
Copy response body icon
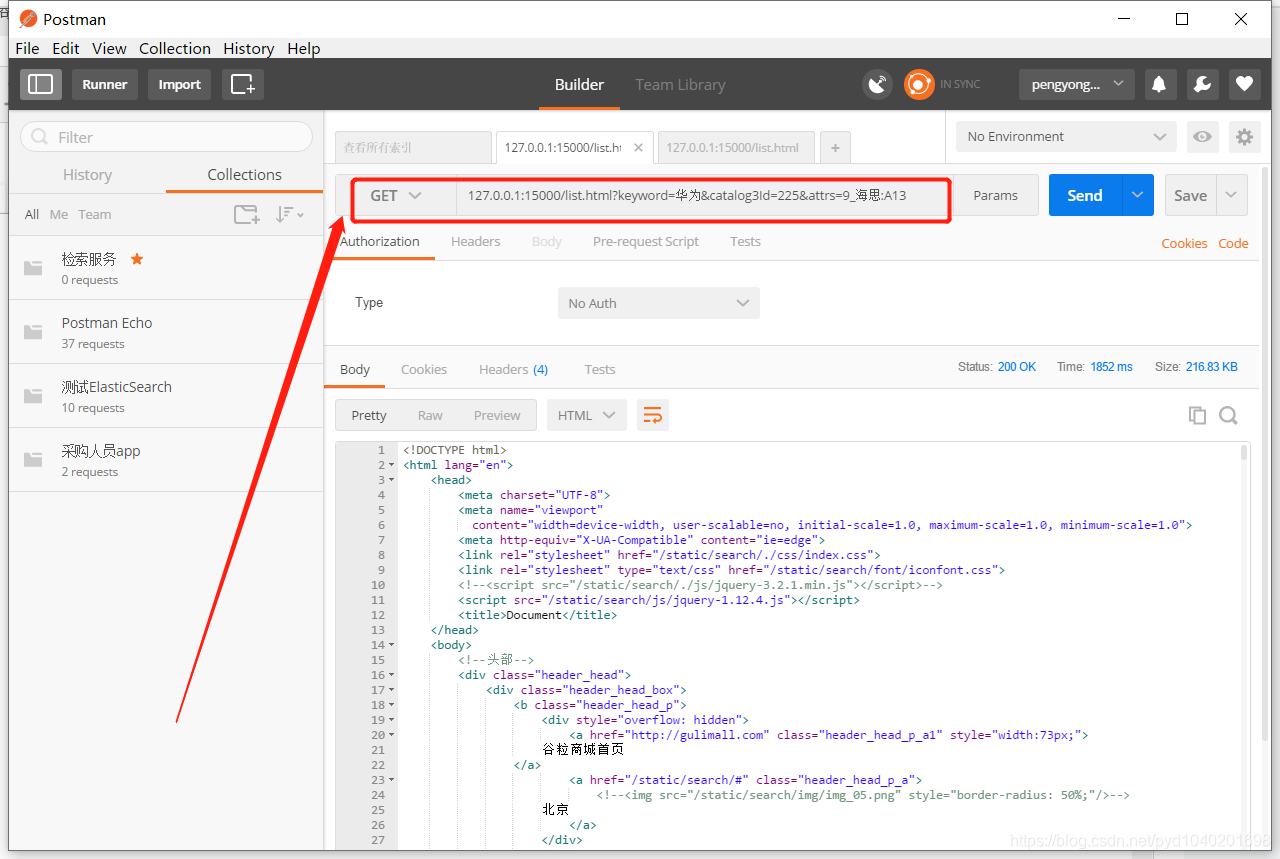(1197, 416)
